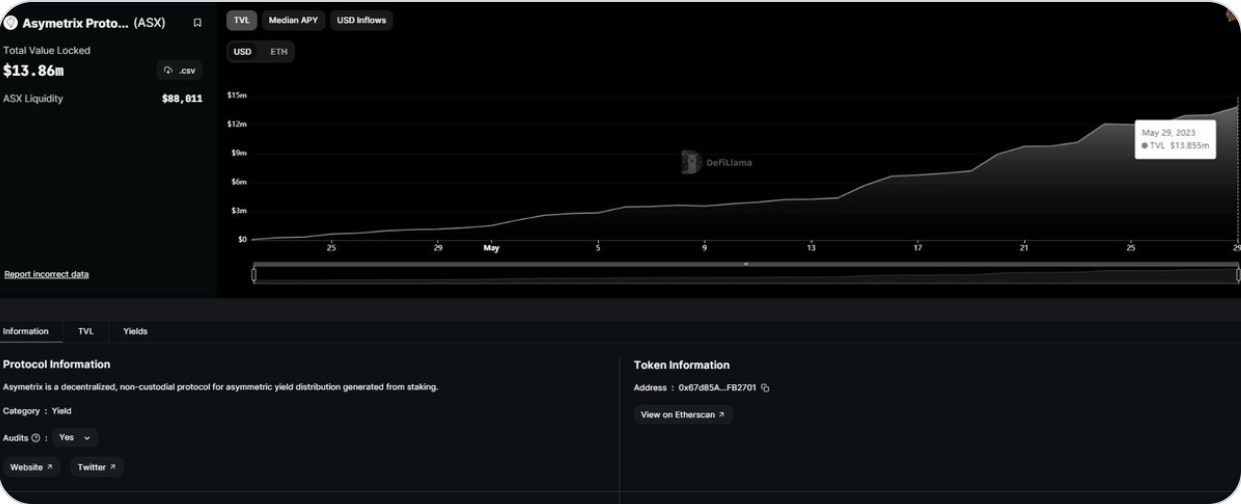Copy the token address to clipboard

point(765,388)
